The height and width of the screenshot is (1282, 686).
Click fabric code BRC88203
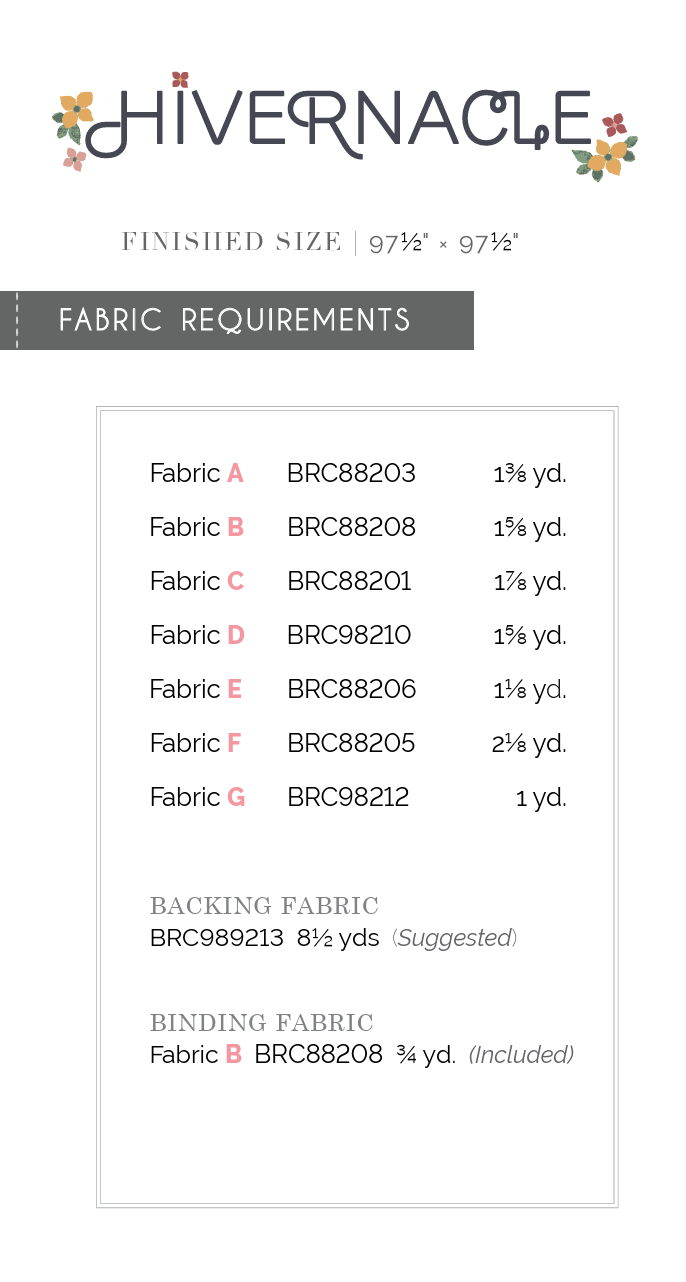click(351, 473)
